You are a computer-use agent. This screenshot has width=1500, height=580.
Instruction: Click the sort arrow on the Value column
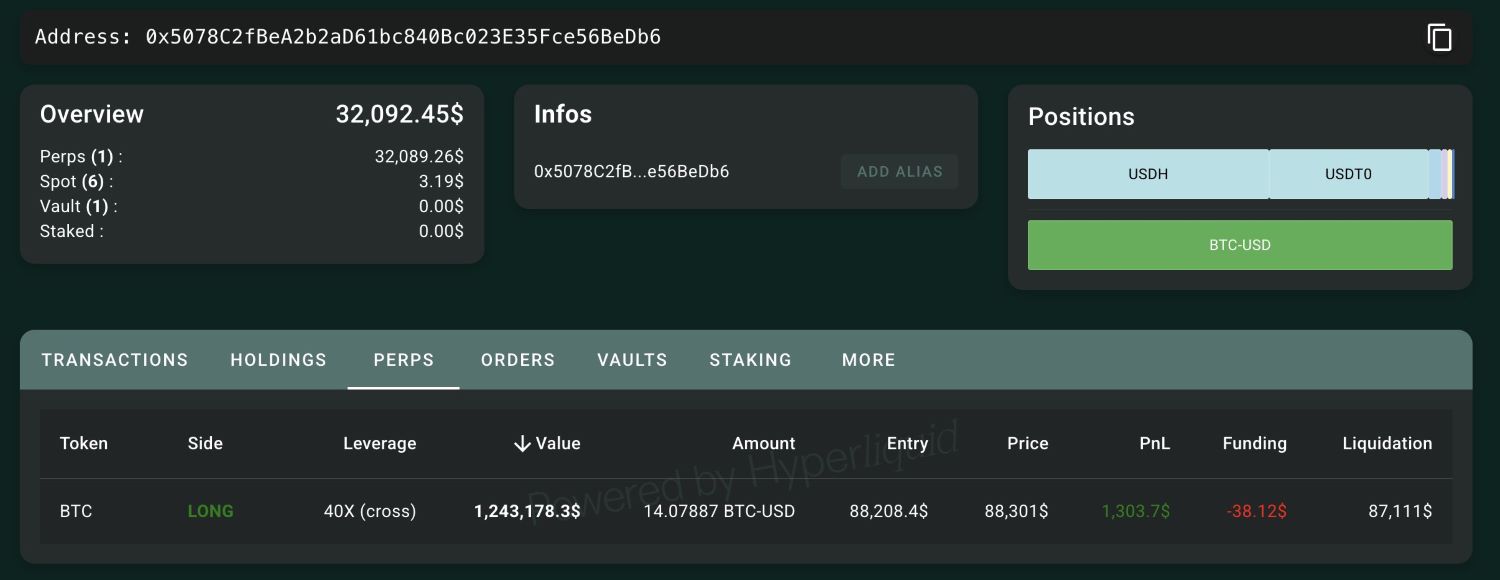point(522,443)
